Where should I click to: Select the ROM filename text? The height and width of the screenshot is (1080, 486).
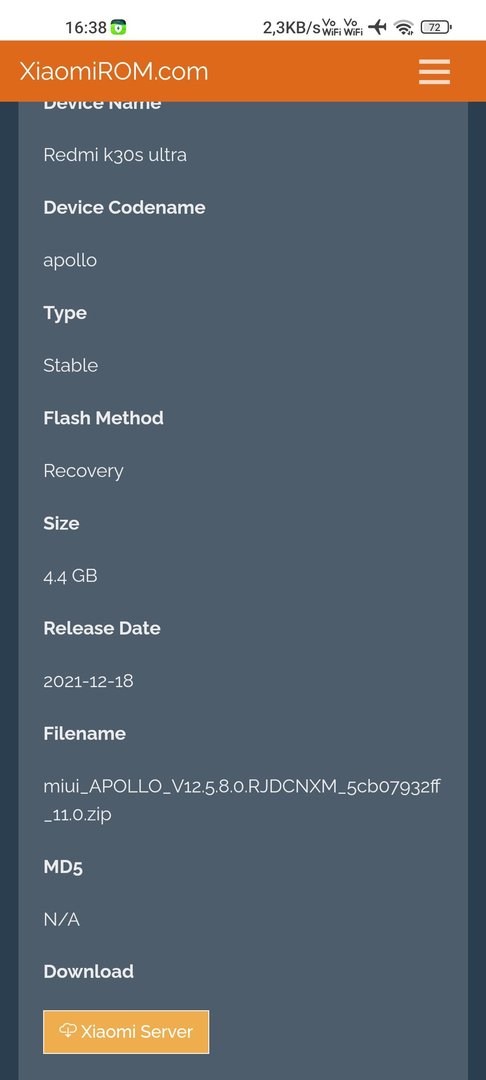coord(242,800)
